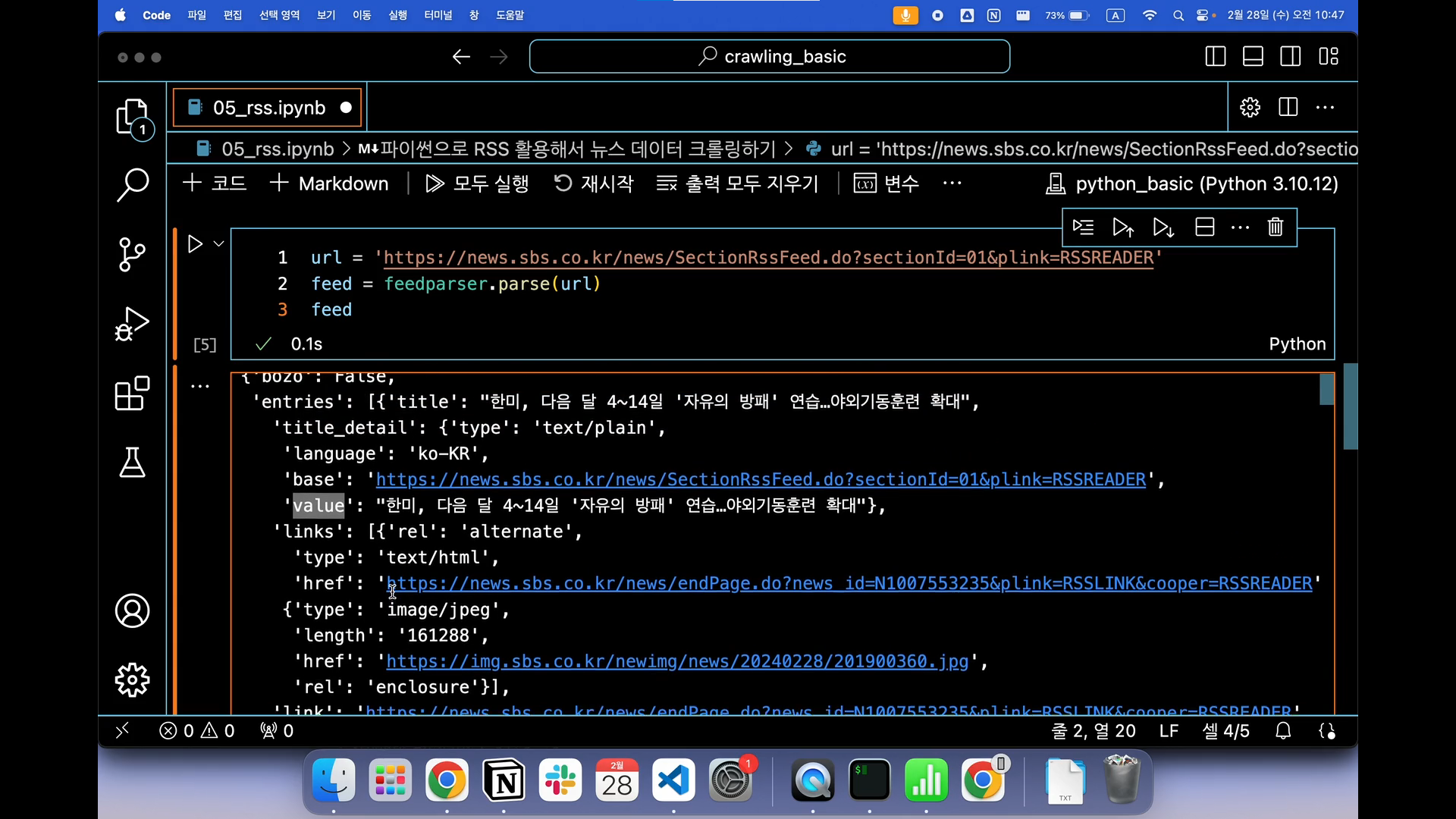The image size is (1456, 819).
Task: Click the 모두 실행 run all button
Action: tap(477, 184)
